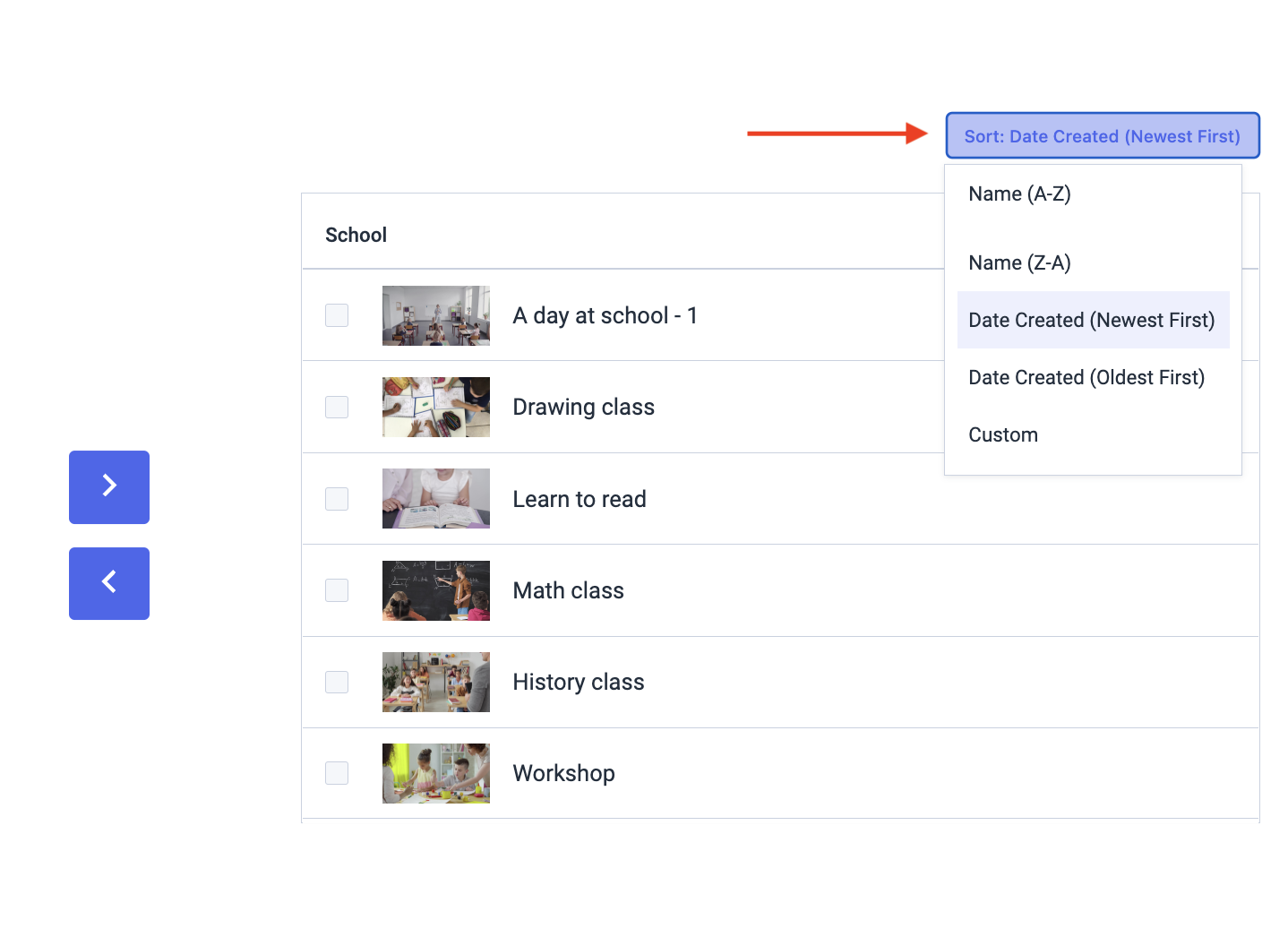The image size is (1288, 937).
Task: Click the Drawing class thumbnail image
Action: (x=435, y=407)
